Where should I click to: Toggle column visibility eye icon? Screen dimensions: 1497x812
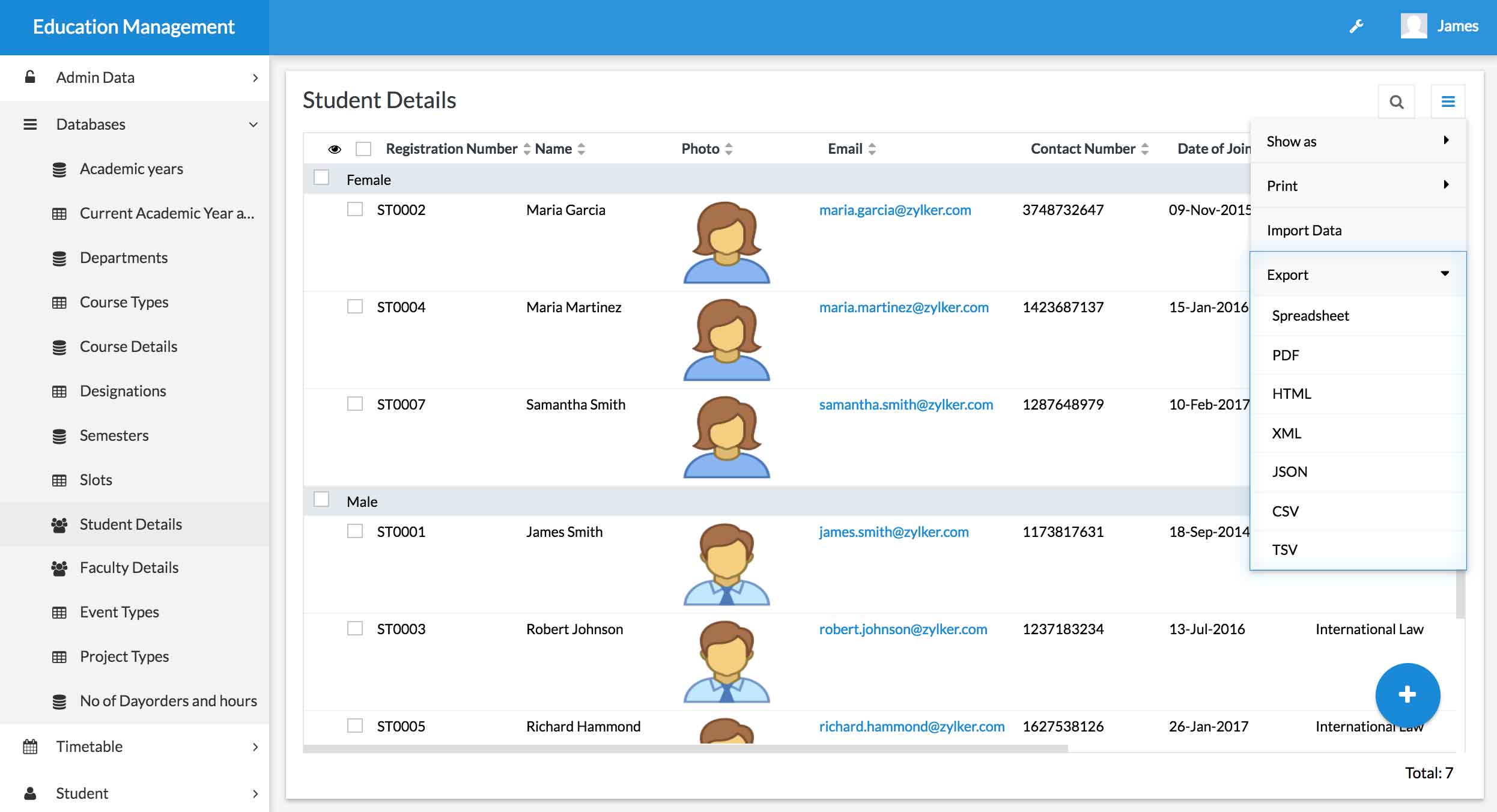(x=335, y=149)
